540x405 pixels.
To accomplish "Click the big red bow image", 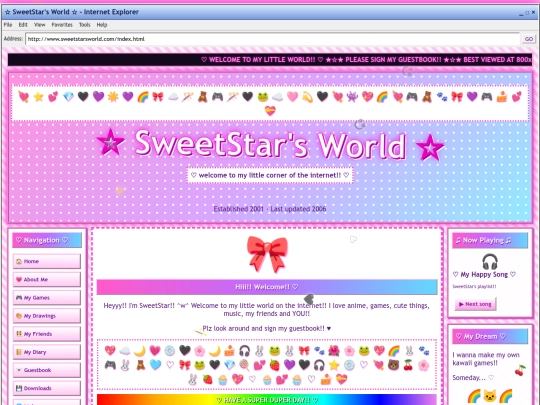I will point(267,254).
